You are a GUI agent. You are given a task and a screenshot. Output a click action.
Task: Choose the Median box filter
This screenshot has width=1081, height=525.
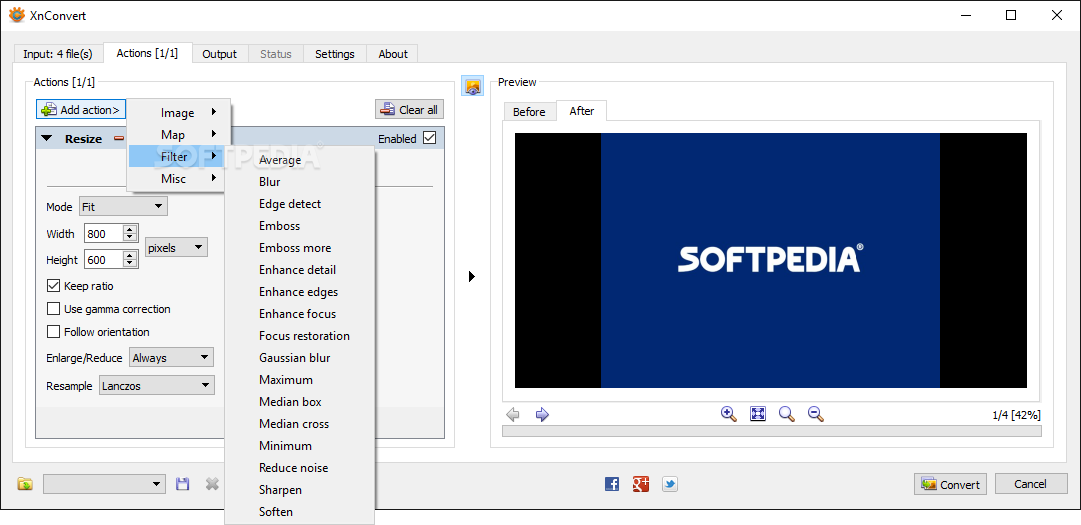click(300, 402)
